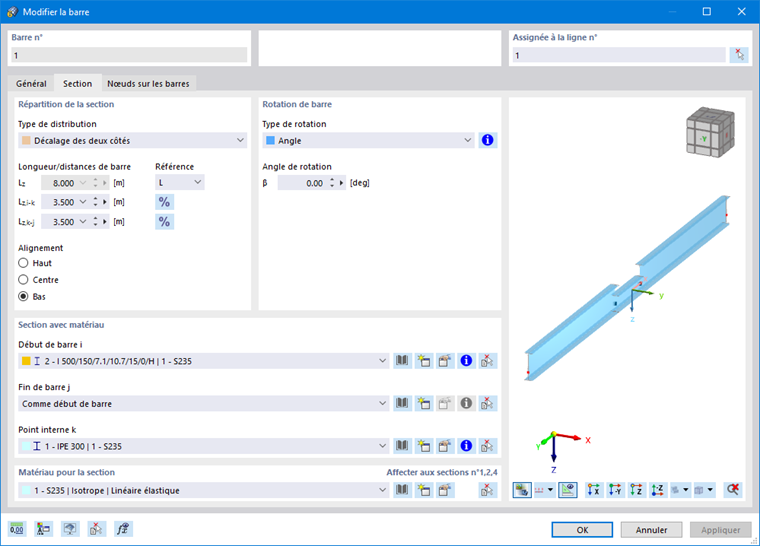
Task: Click the peach Décalage des deux côtés swatch
Action: coord(26,140)
